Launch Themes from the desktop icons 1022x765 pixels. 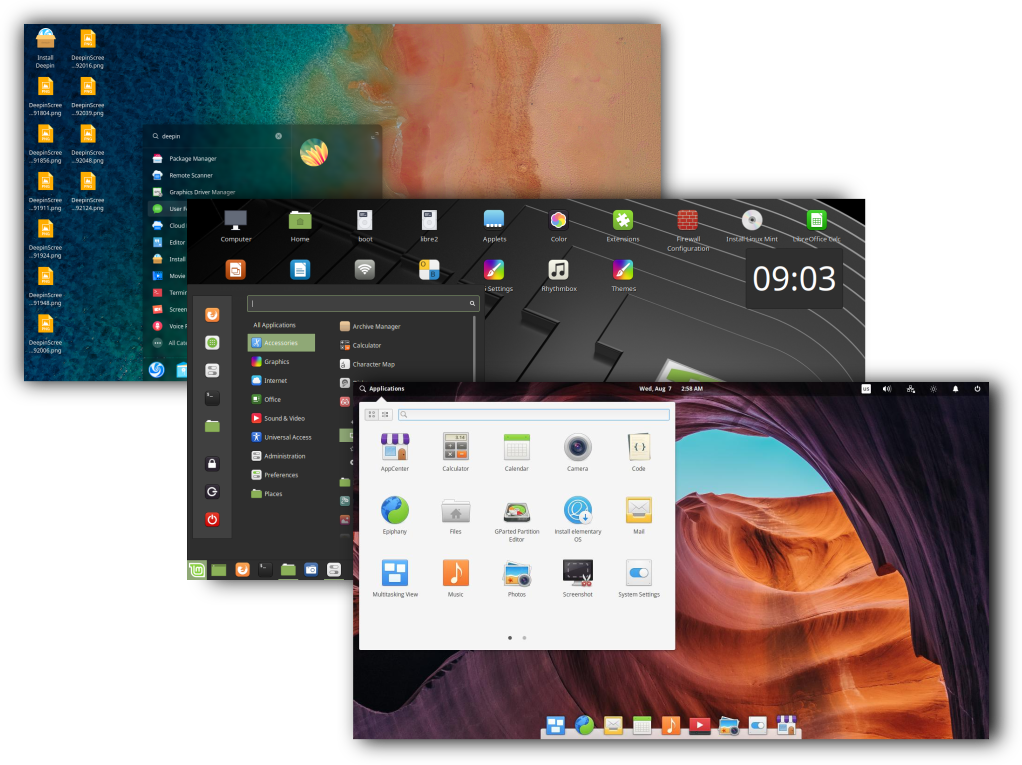[622, 270]
